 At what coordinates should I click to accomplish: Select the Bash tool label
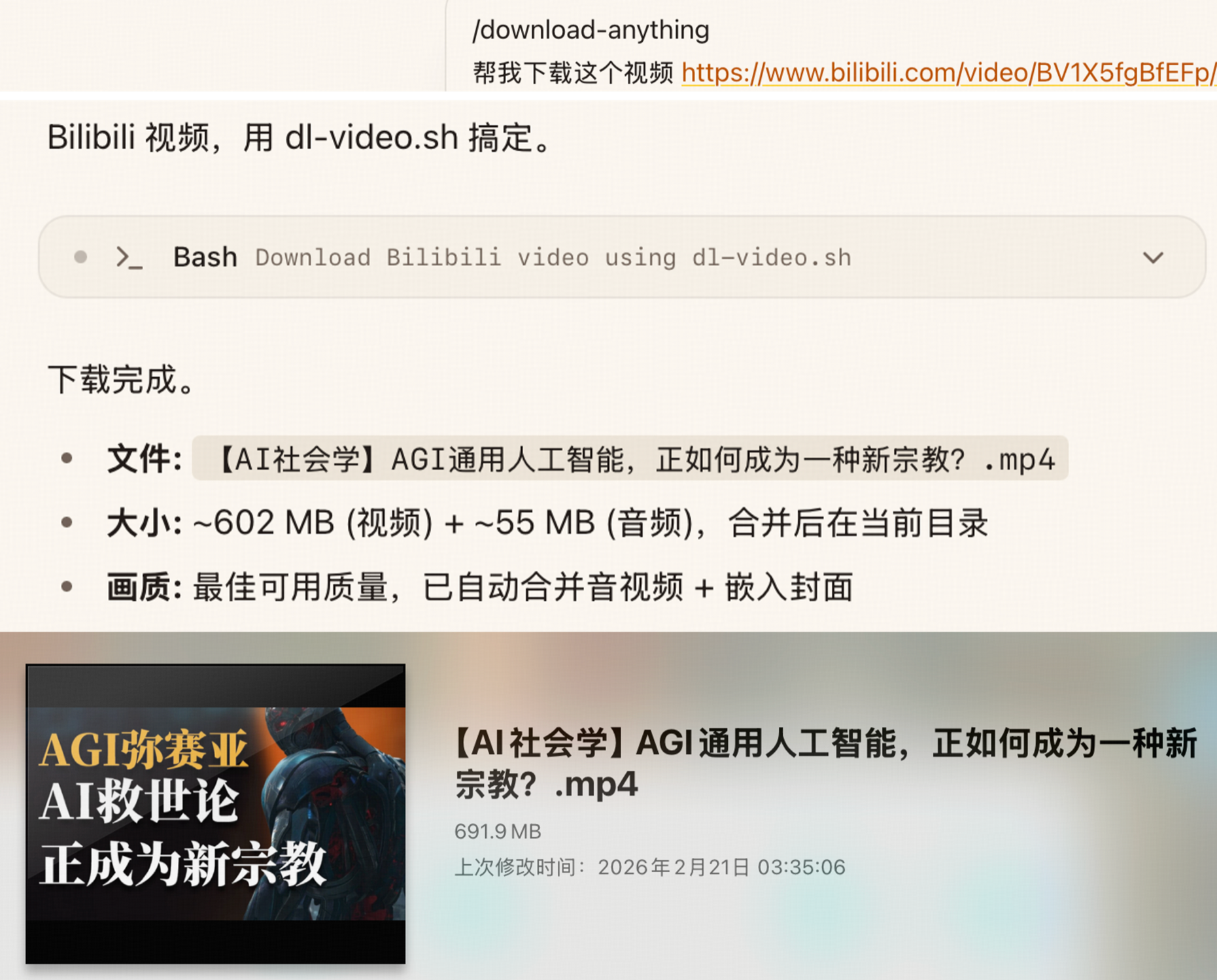tap(205, 257)
